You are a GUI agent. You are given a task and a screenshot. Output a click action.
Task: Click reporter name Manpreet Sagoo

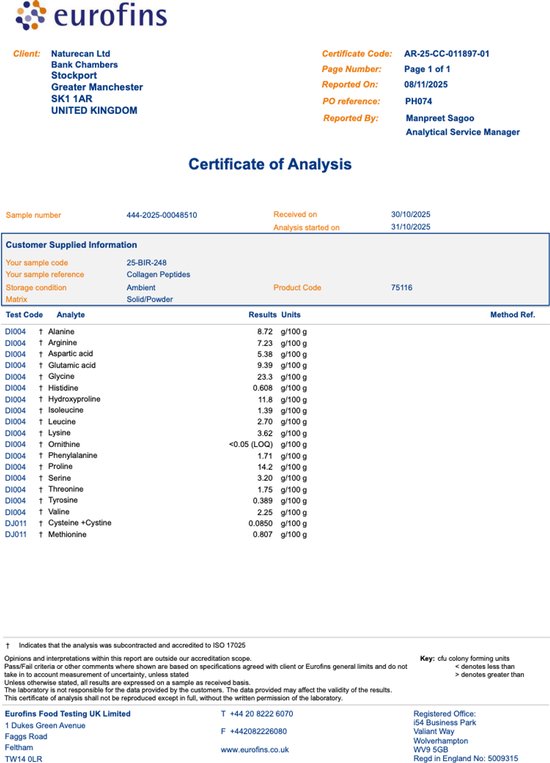tap(440, 118)
